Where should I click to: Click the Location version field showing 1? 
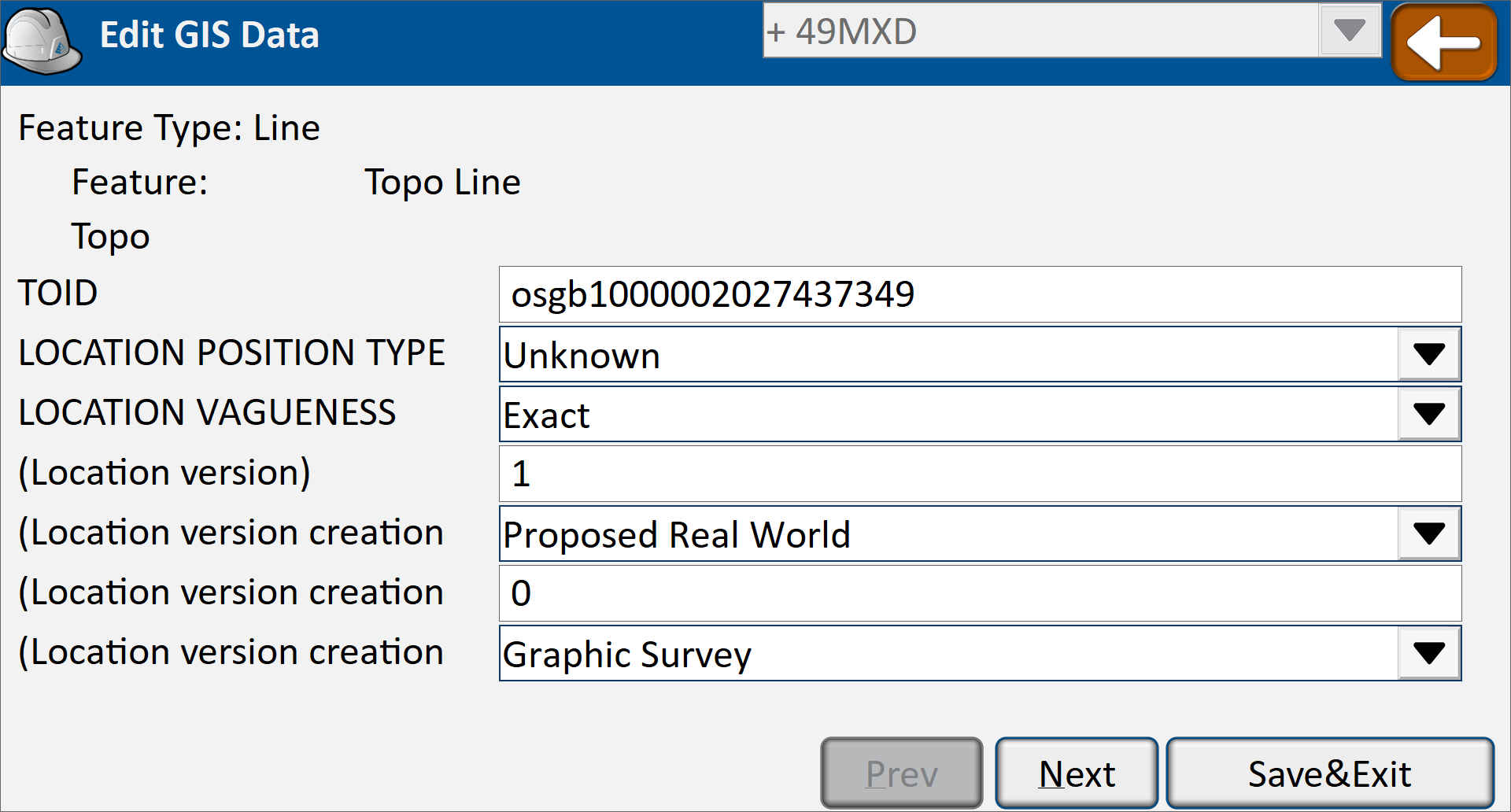(x=980, y=474)
